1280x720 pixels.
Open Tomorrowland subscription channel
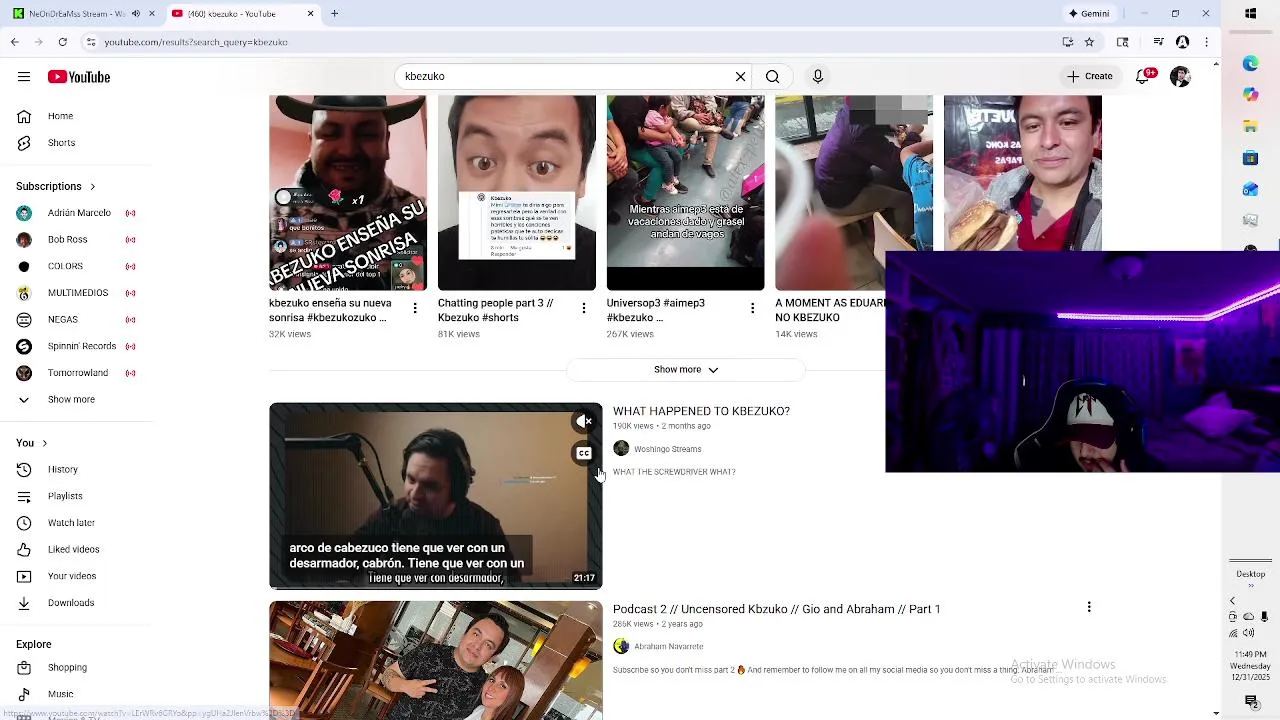[x=78, y=373]
